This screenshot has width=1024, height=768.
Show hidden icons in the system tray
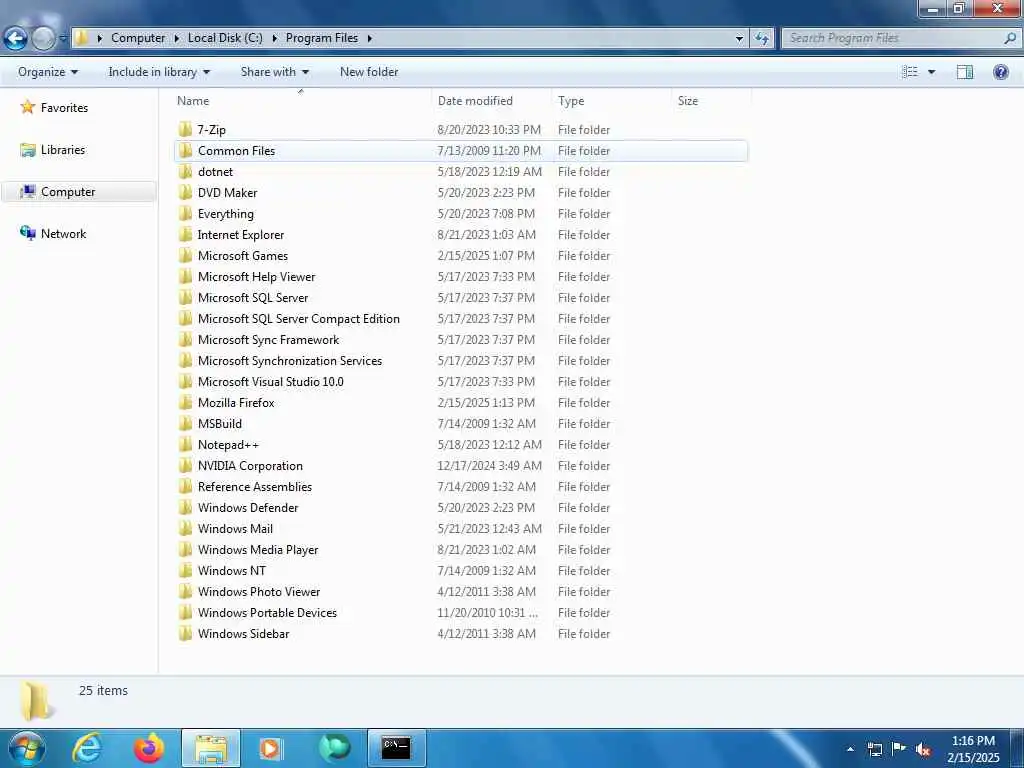pyautogui.click(x=850, y=749)
